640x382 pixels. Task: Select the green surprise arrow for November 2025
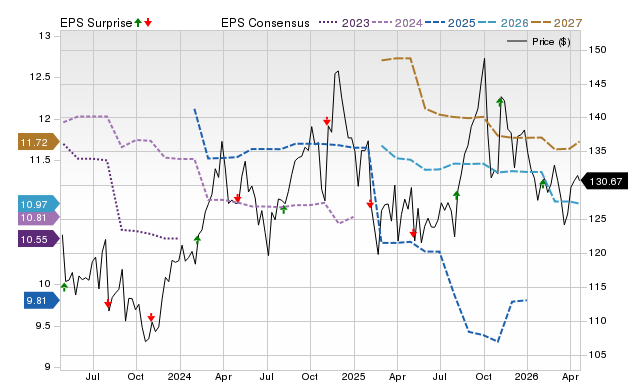pyautogui.click(x=500, y=102)
